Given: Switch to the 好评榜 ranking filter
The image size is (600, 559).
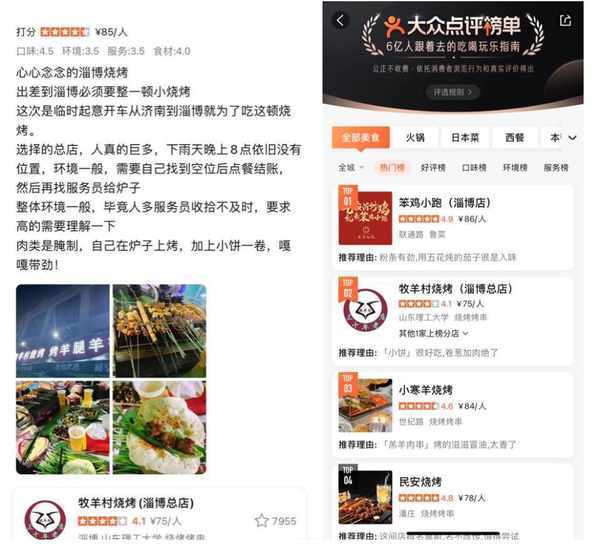Looking at the screenshot, I should click(433, 168).
